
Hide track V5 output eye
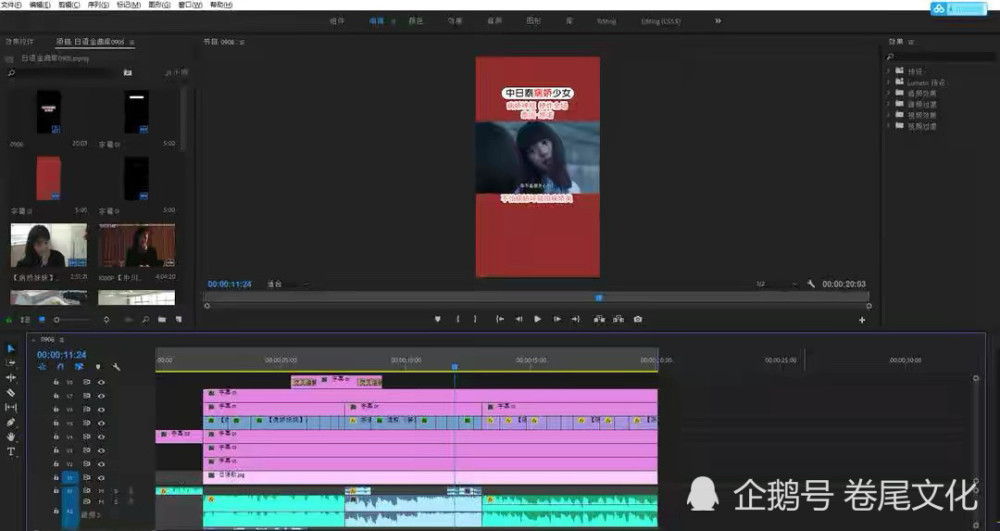(101, 423)
